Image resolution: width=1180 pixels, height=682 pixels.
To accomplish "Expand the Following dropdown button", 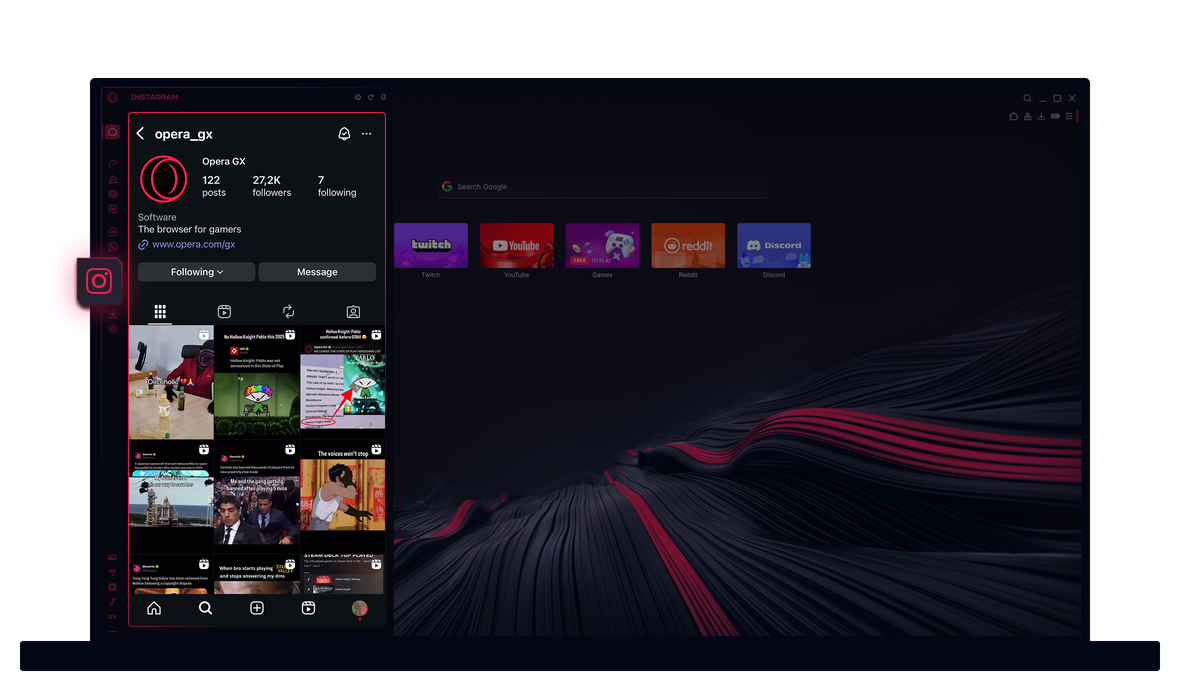I will click(x=197, y=272).
